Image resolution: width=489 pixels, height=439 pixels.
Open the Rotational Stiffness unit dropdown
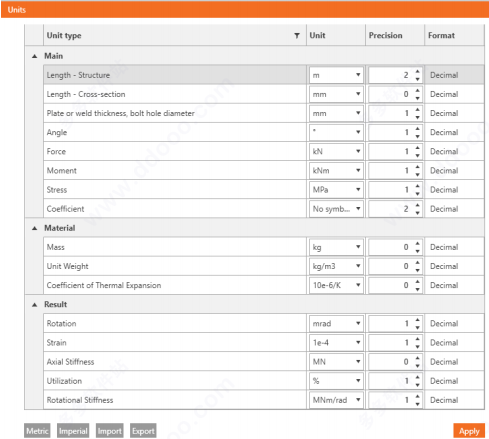pyautogui.click(x=336, y=400)
